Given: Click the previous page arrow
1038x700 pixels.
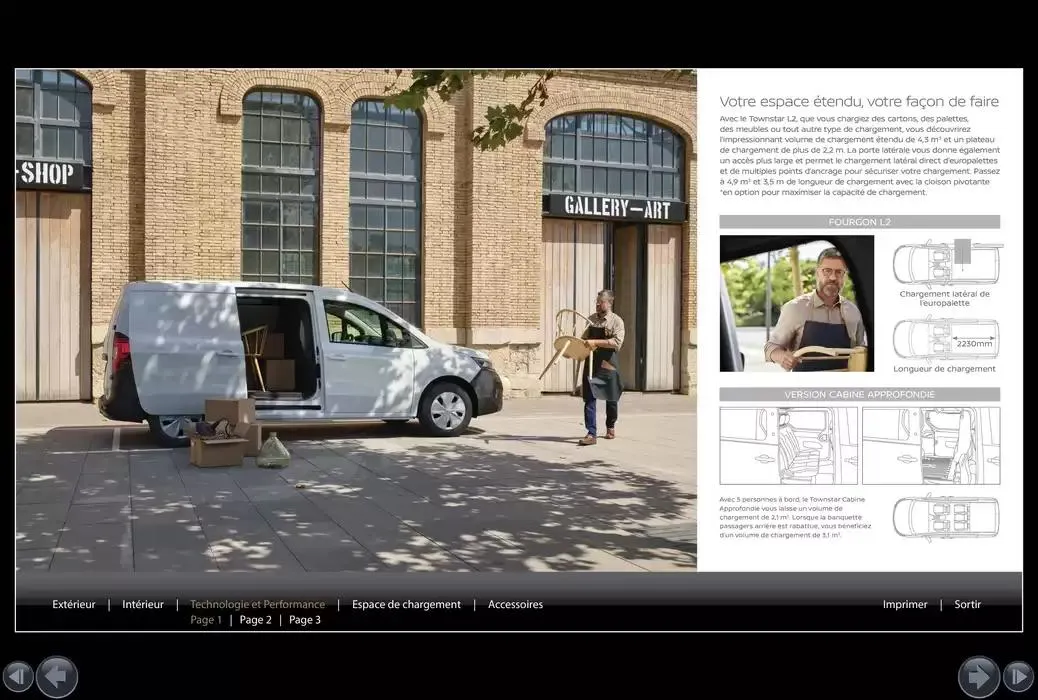Looking at the screenshot, I should [56, 676].
